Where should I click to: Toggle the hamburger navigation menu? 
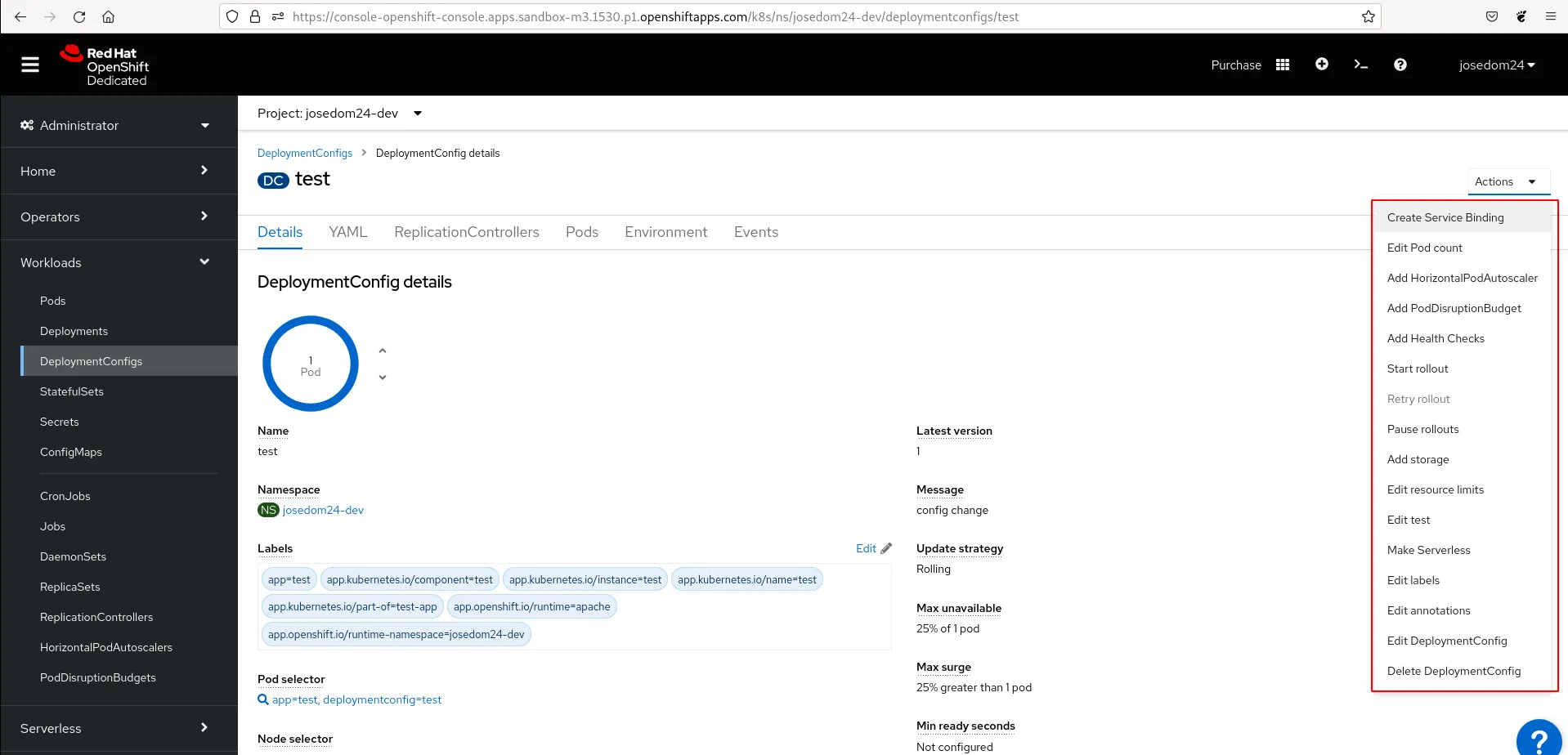(x=30, y=65)
